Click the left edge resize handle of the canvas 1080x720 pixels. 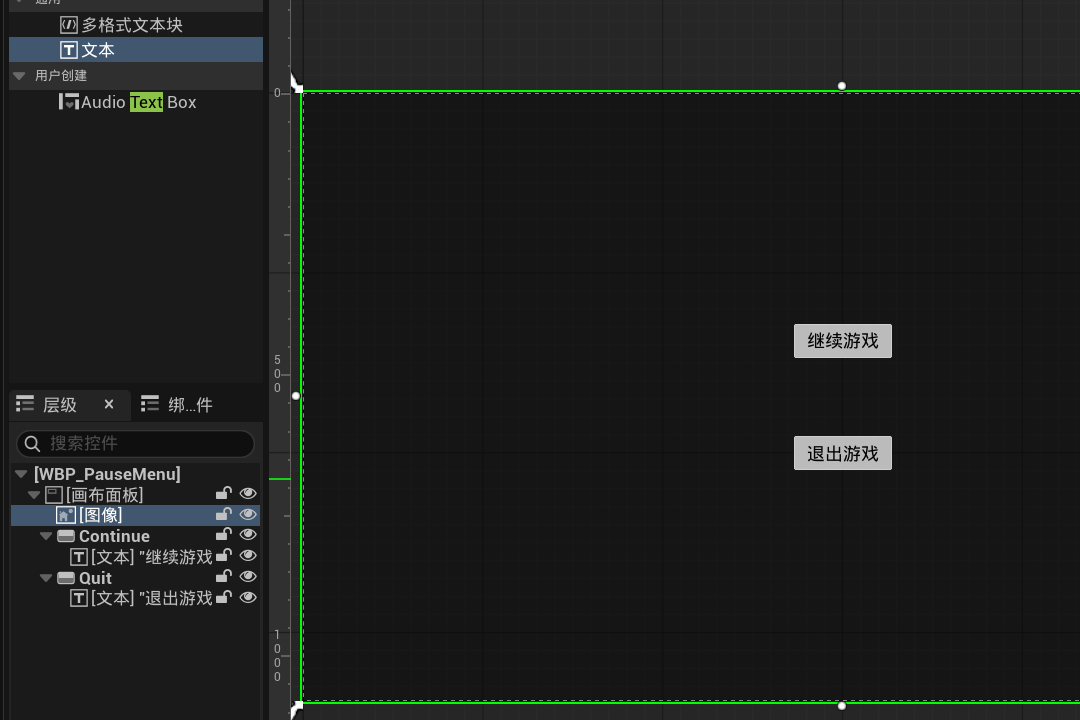[296, 396]
